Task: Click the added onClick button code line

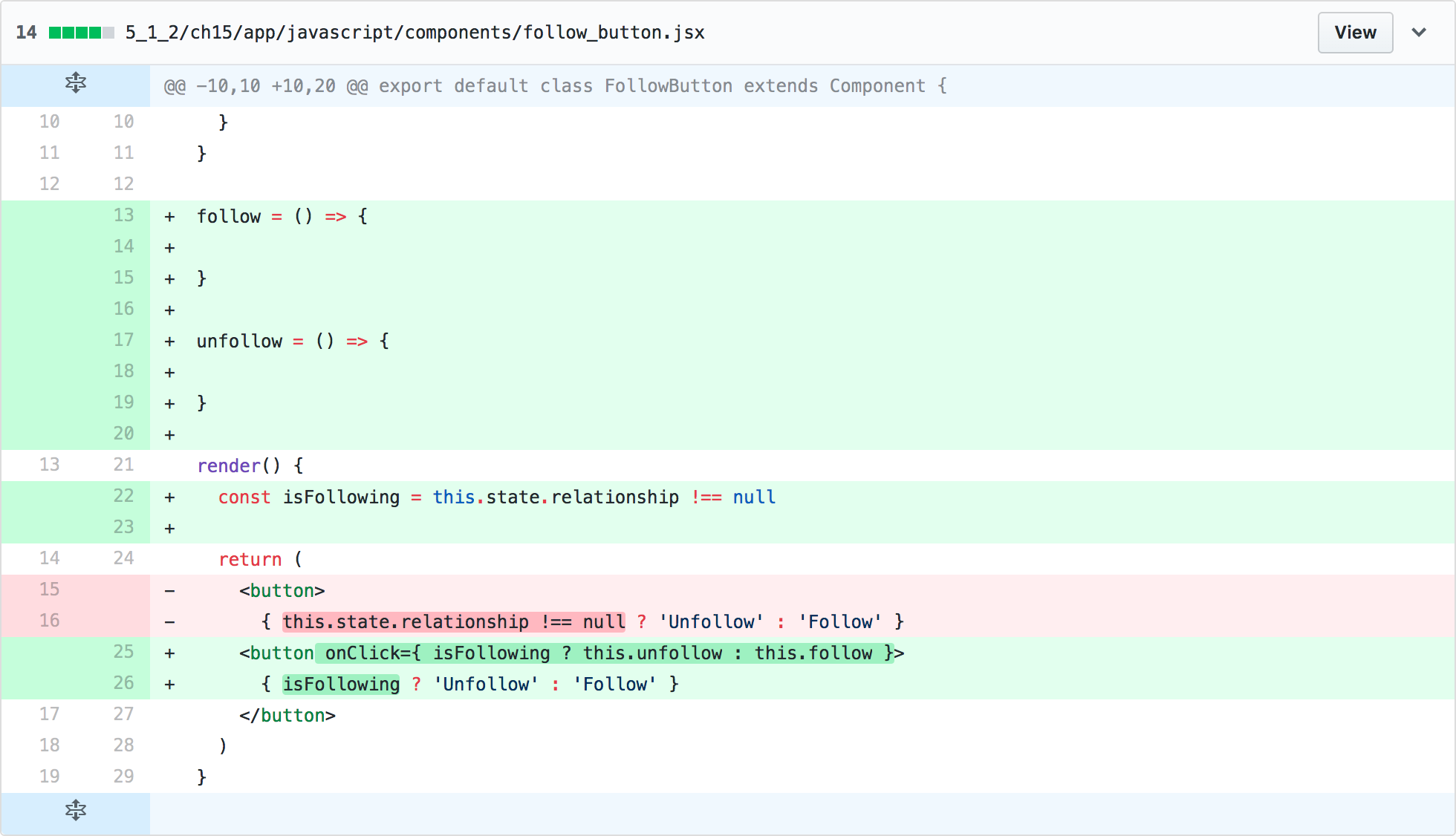Action: [571, 653]
